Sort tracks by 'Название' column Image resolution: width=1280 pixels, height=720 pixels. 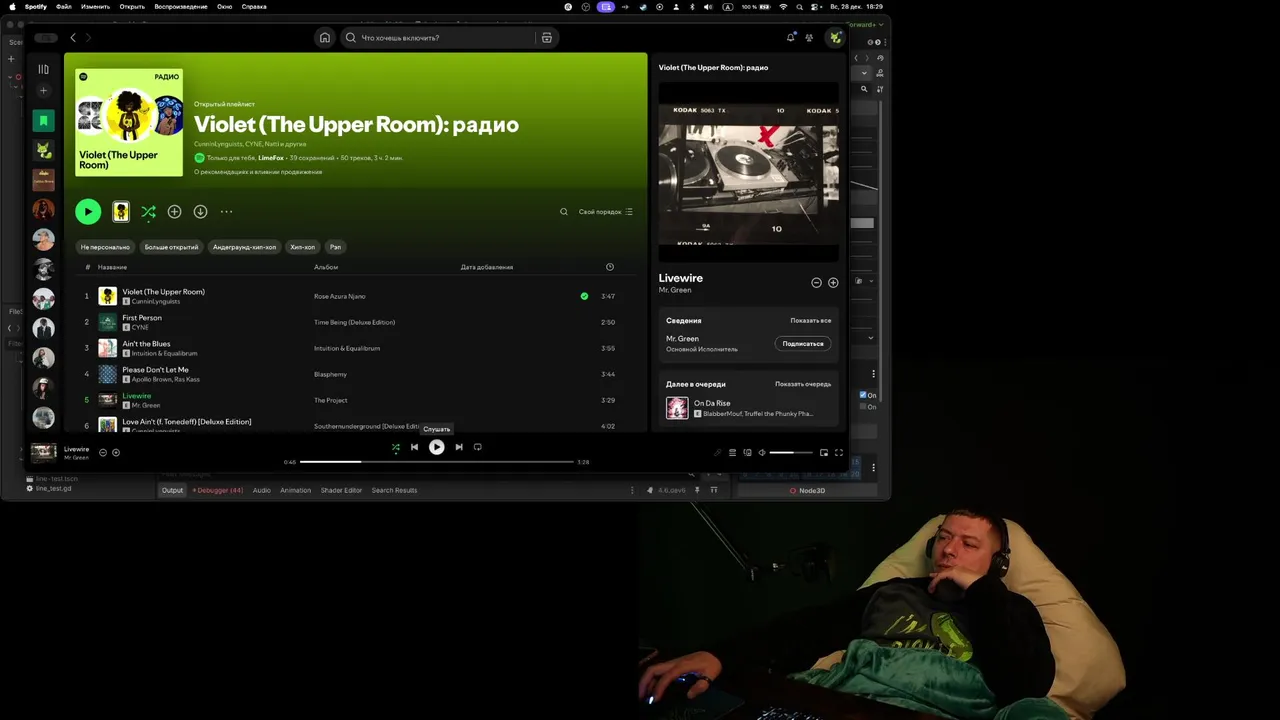pyautogui.click(x=112, y=267)
